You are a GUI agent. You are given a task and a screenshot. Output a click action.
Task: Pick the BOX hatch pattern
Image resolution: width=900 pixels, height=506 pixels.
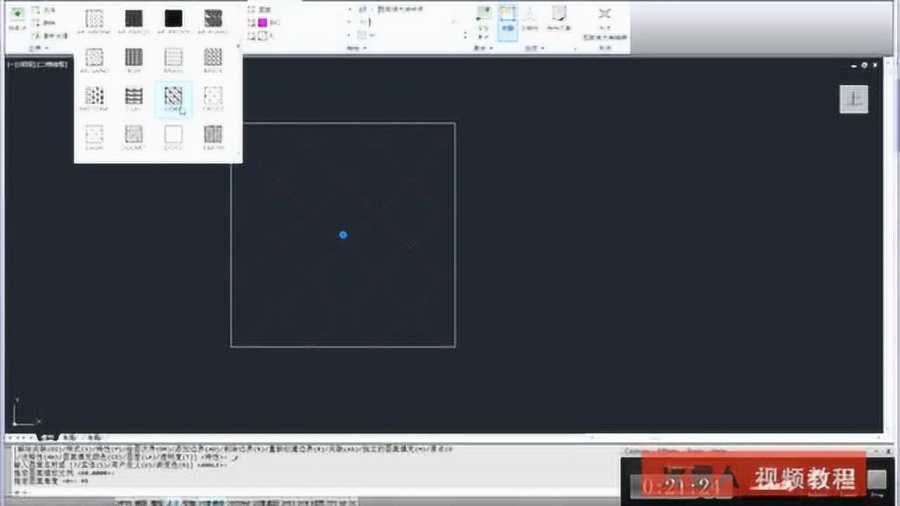point(134,58)
